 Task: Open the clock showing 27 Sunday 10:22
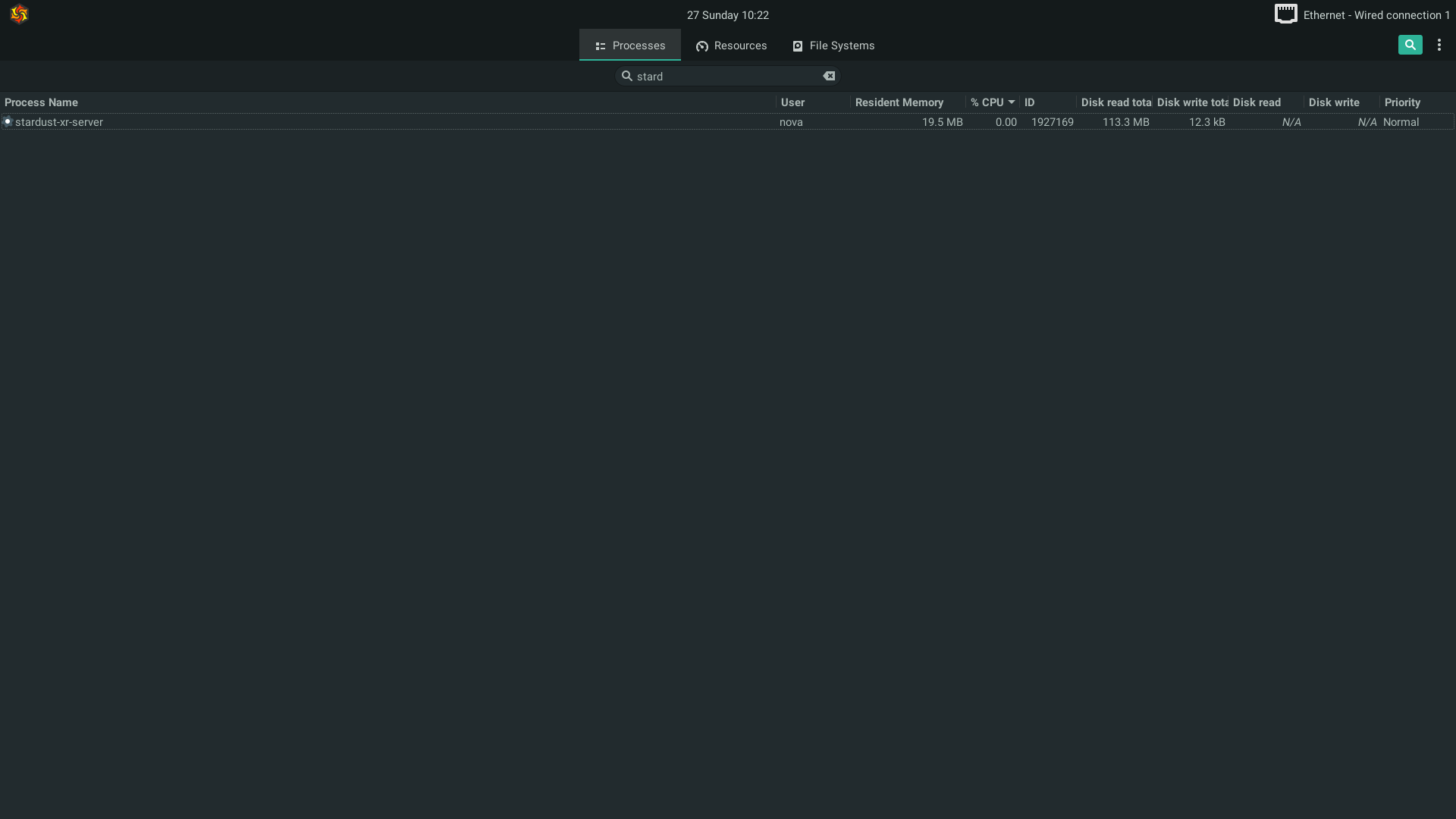[727, 15]
